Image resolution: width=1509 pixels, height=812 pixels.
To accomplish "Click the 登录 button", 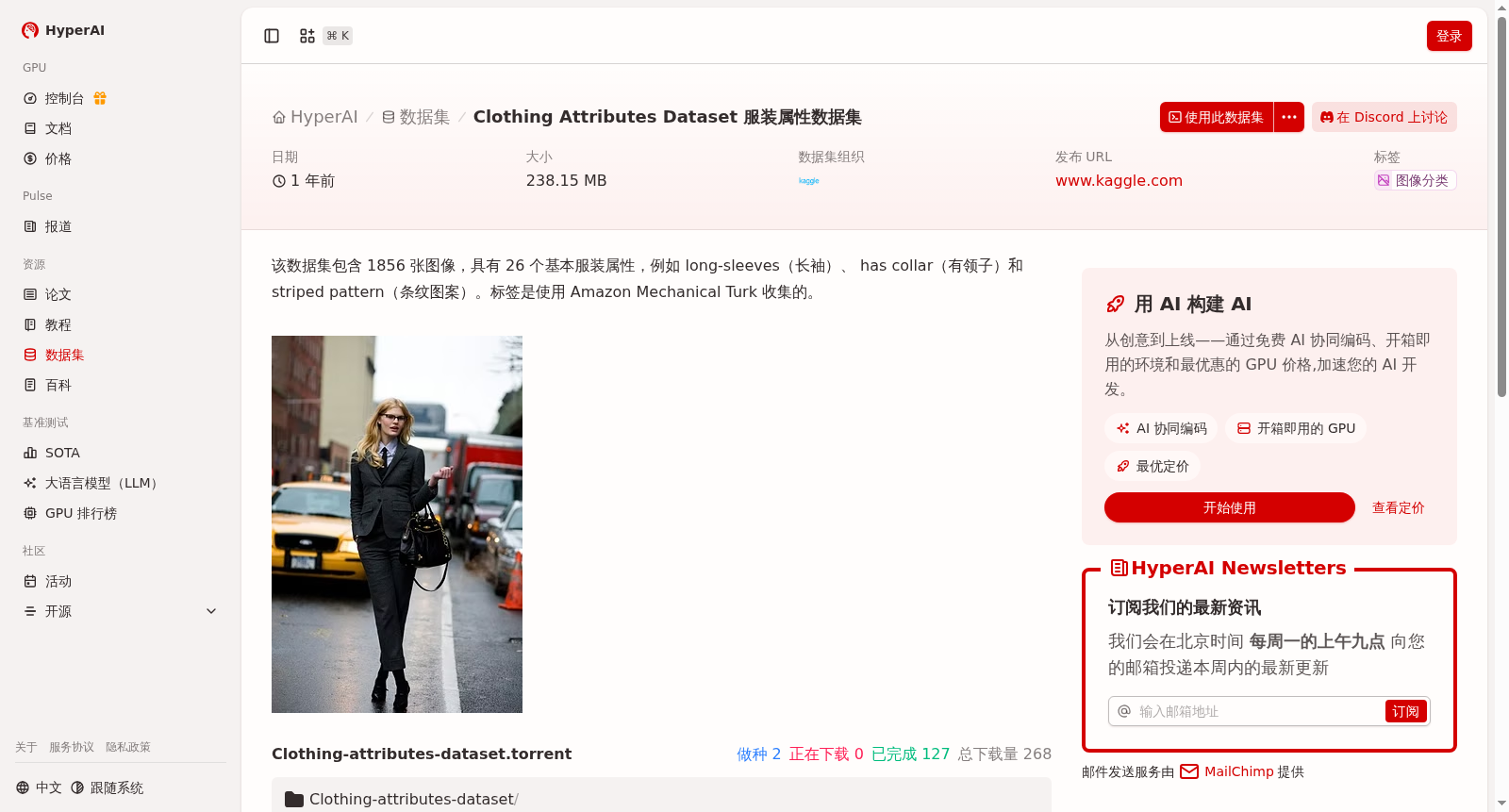I will click(x=1450, y=36).
